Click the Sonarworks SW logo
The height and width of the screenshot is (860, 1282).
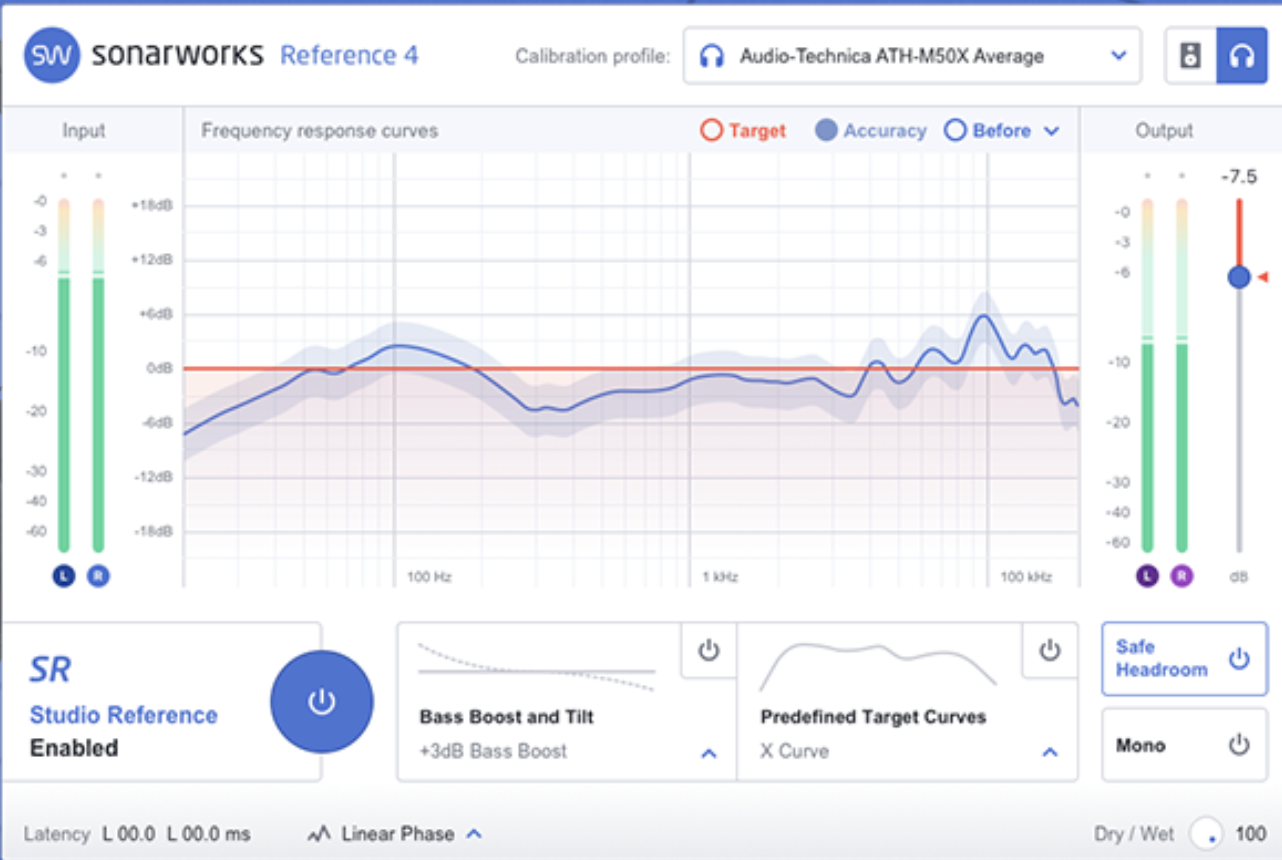(x=52, y=55)
